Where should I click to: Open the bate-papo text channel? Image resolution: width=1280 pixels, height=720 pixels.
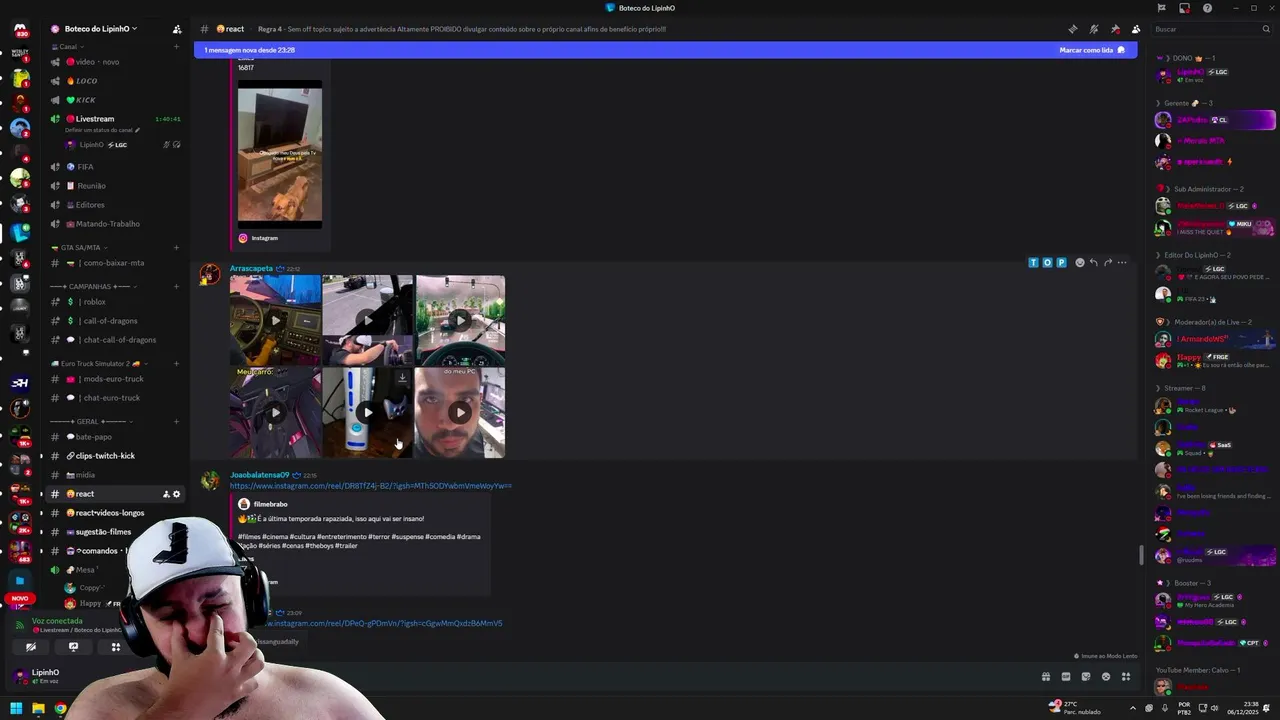coord(115,437)
